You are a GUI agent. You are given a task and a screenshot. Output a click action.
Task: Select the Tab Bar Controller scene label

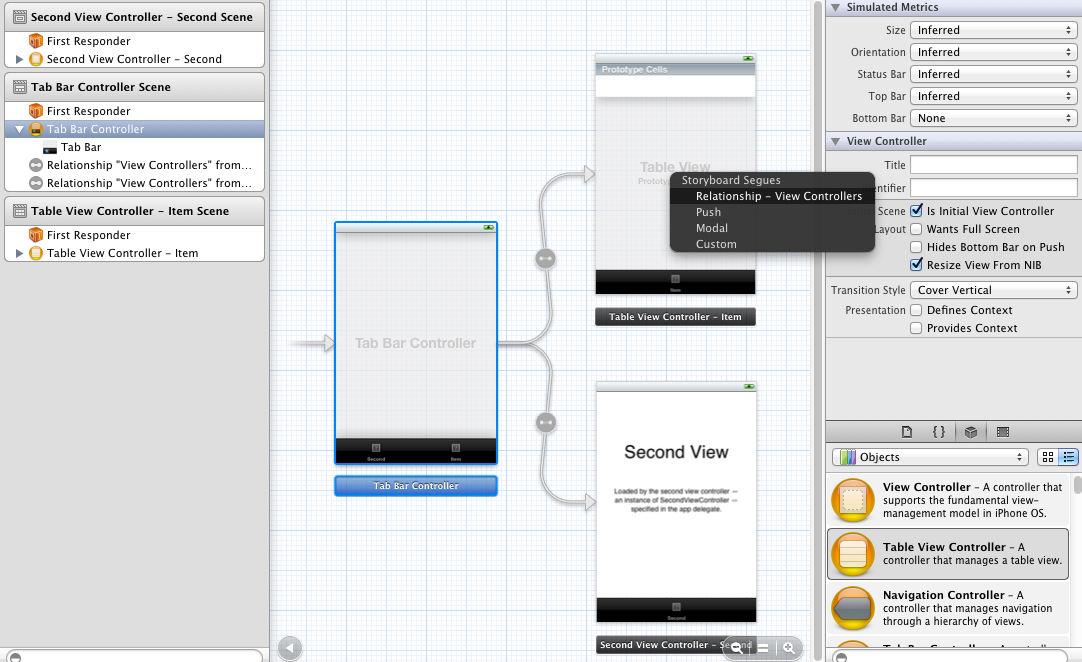416,486
